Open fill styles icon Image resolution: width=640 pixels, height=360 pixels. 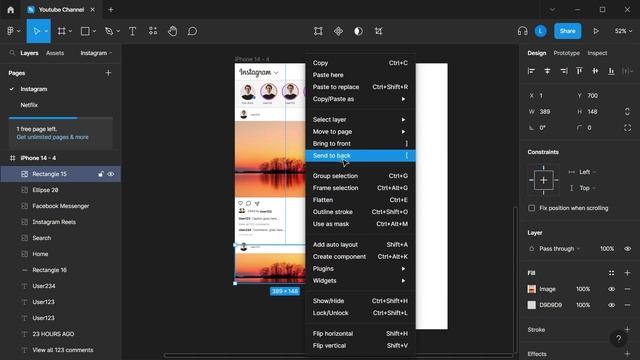pos(611,273)
